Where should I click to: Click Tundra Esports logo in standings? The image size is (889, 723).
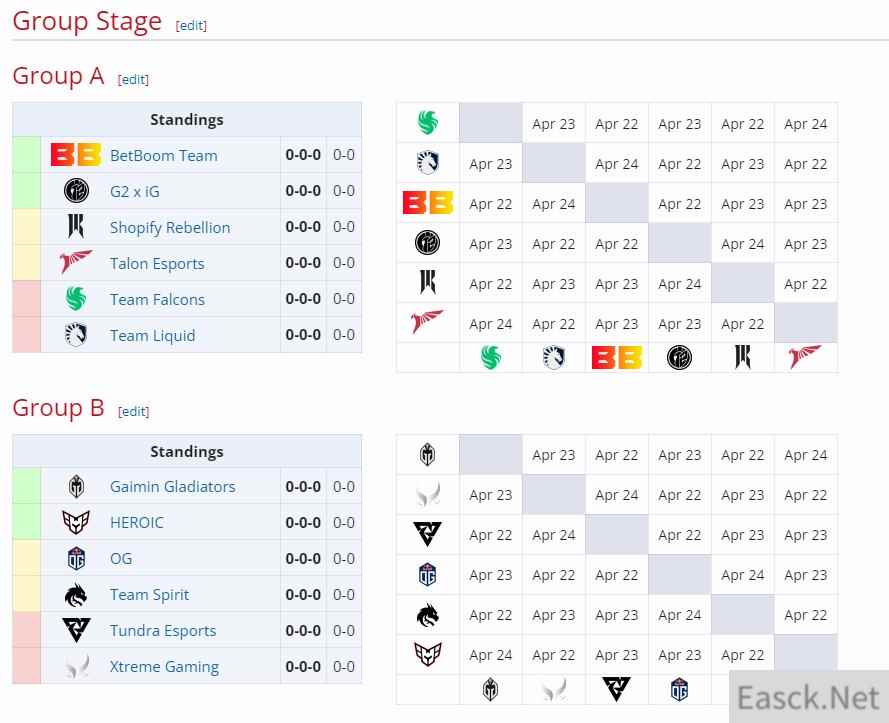(x=76, y=631)
